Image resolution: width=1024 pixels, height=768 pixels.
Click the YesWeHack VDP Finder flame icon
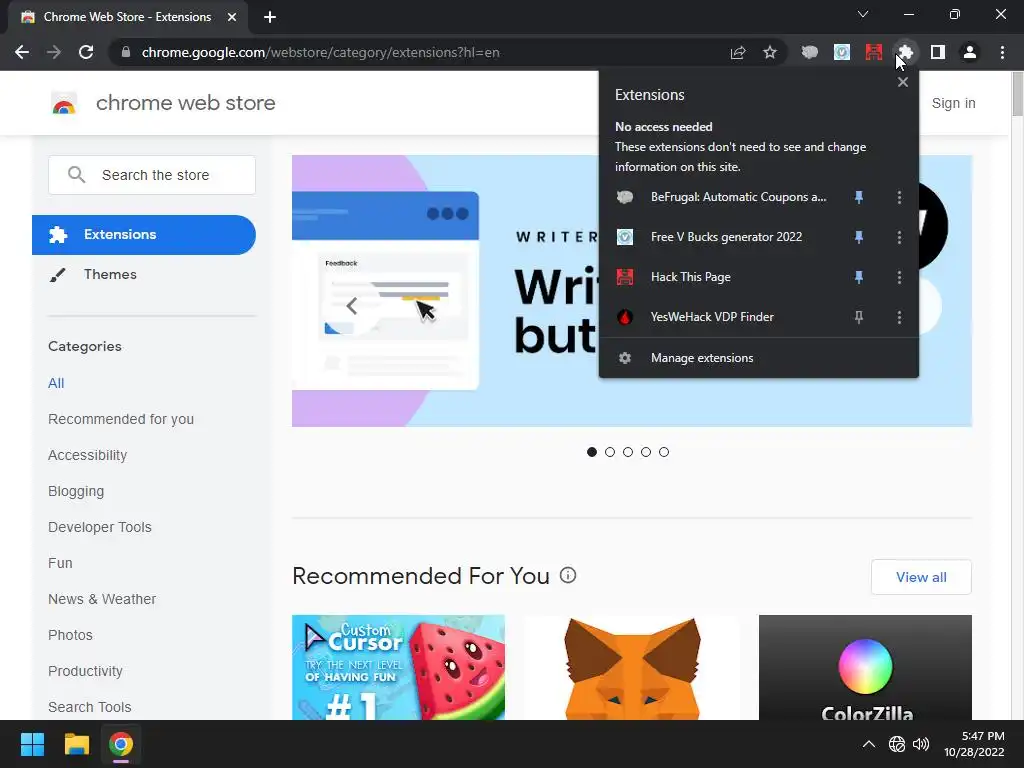(x=625, y=317)
